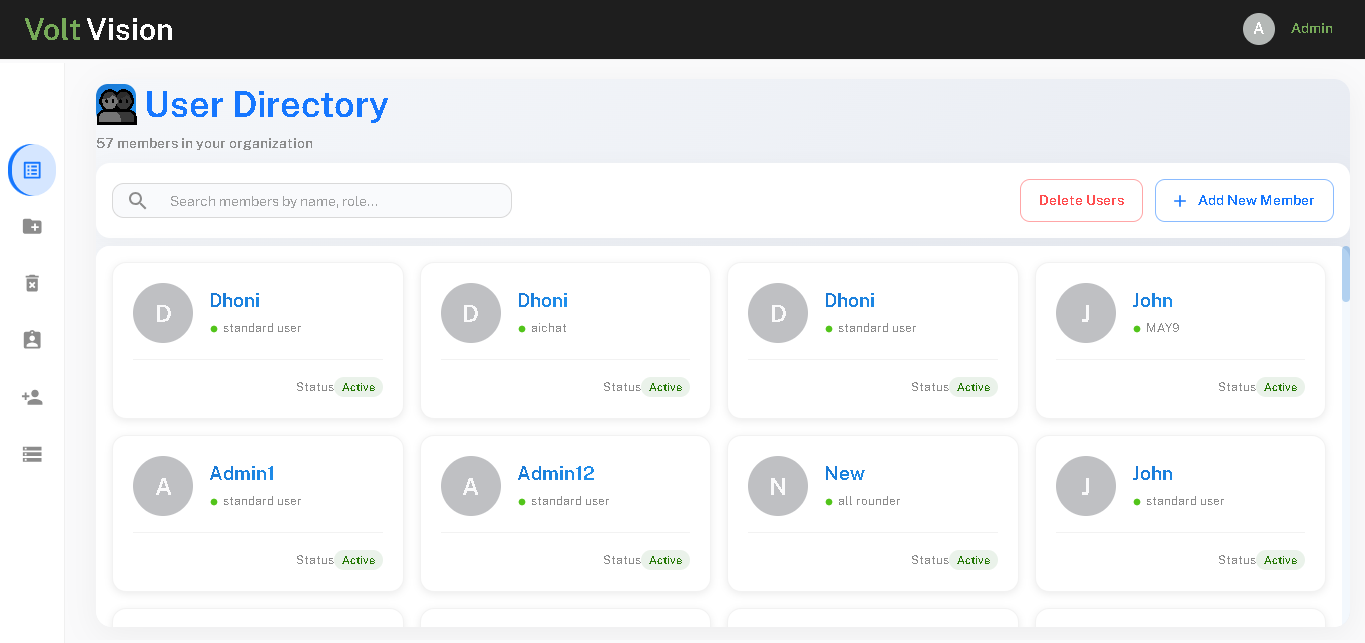Click the Add New Member button

(x=1244, y=200)
